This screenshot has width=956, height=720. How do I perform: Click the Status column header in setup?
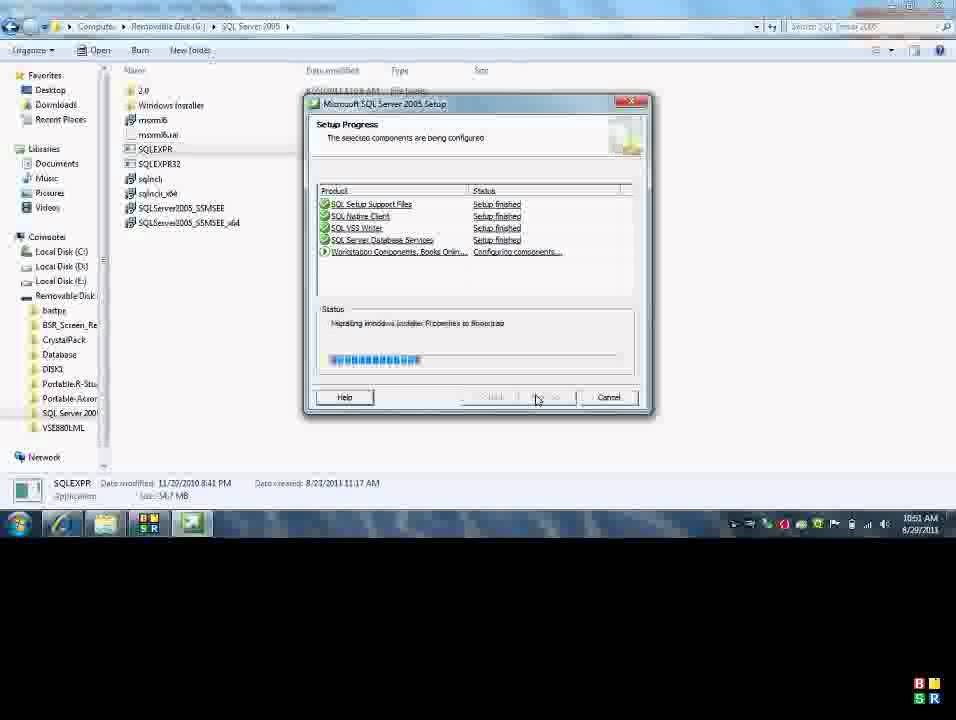(544, 191)
